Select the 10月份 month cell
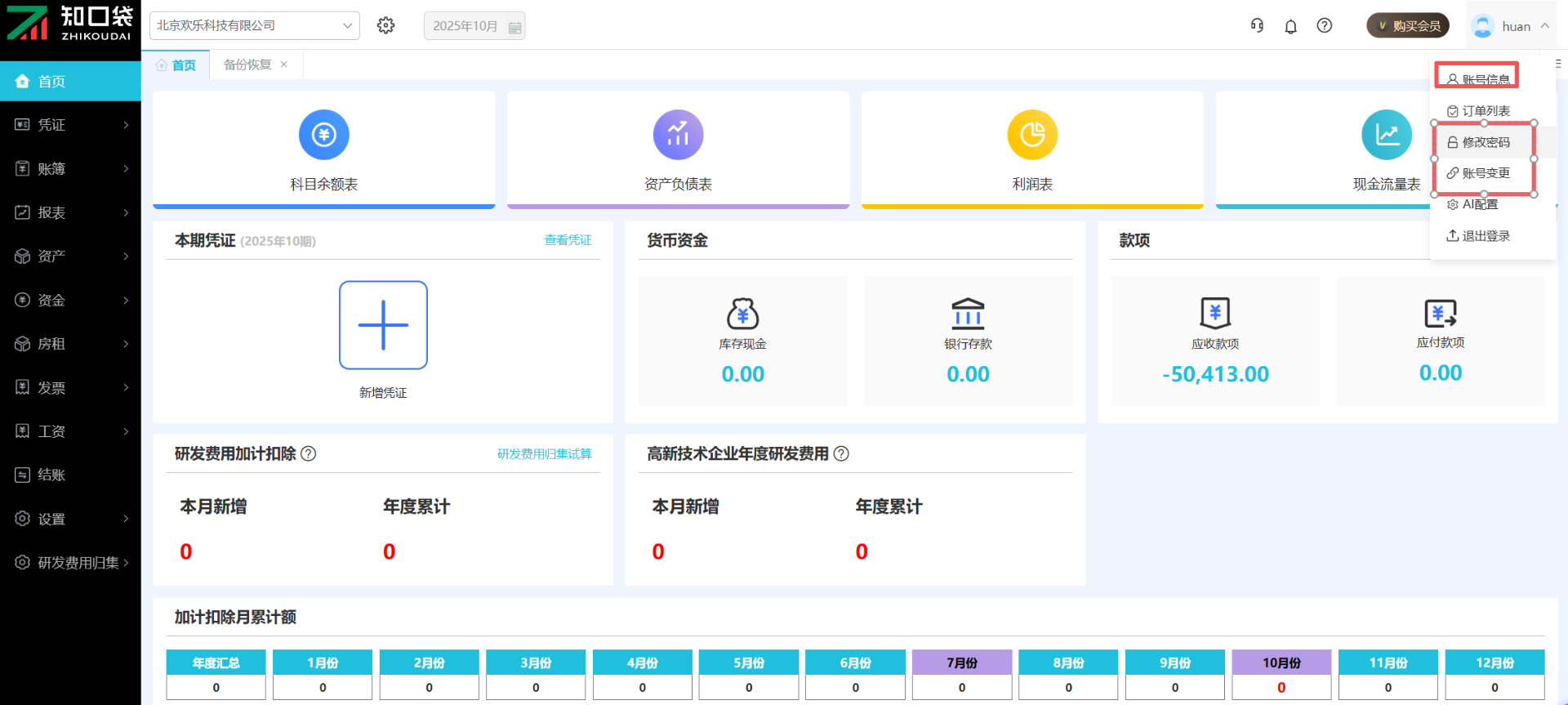Screen dimensions: 1568x705 pos(1281,663)
